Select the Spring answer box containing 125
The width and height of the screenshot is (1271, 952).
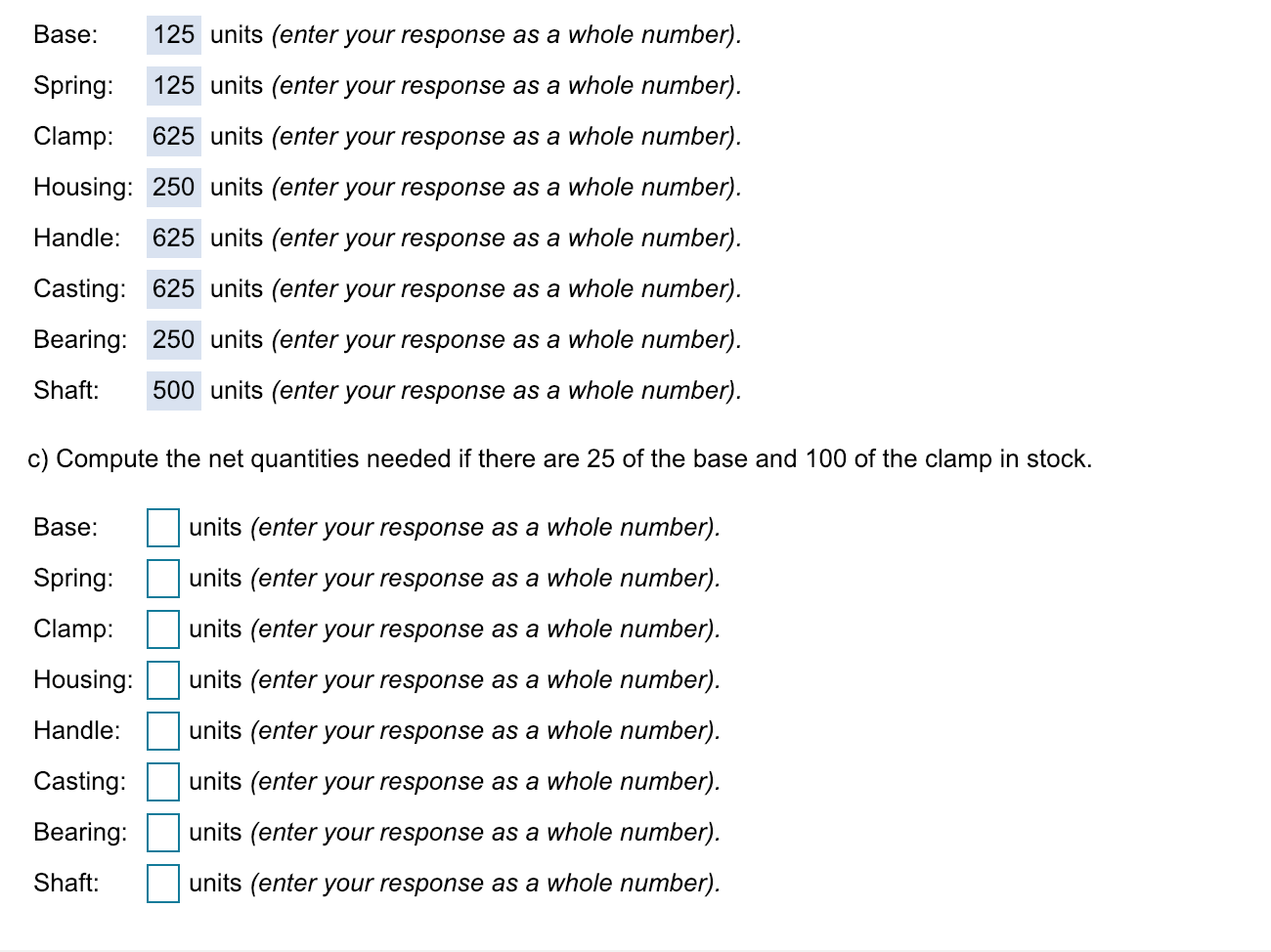click(172, 85)
